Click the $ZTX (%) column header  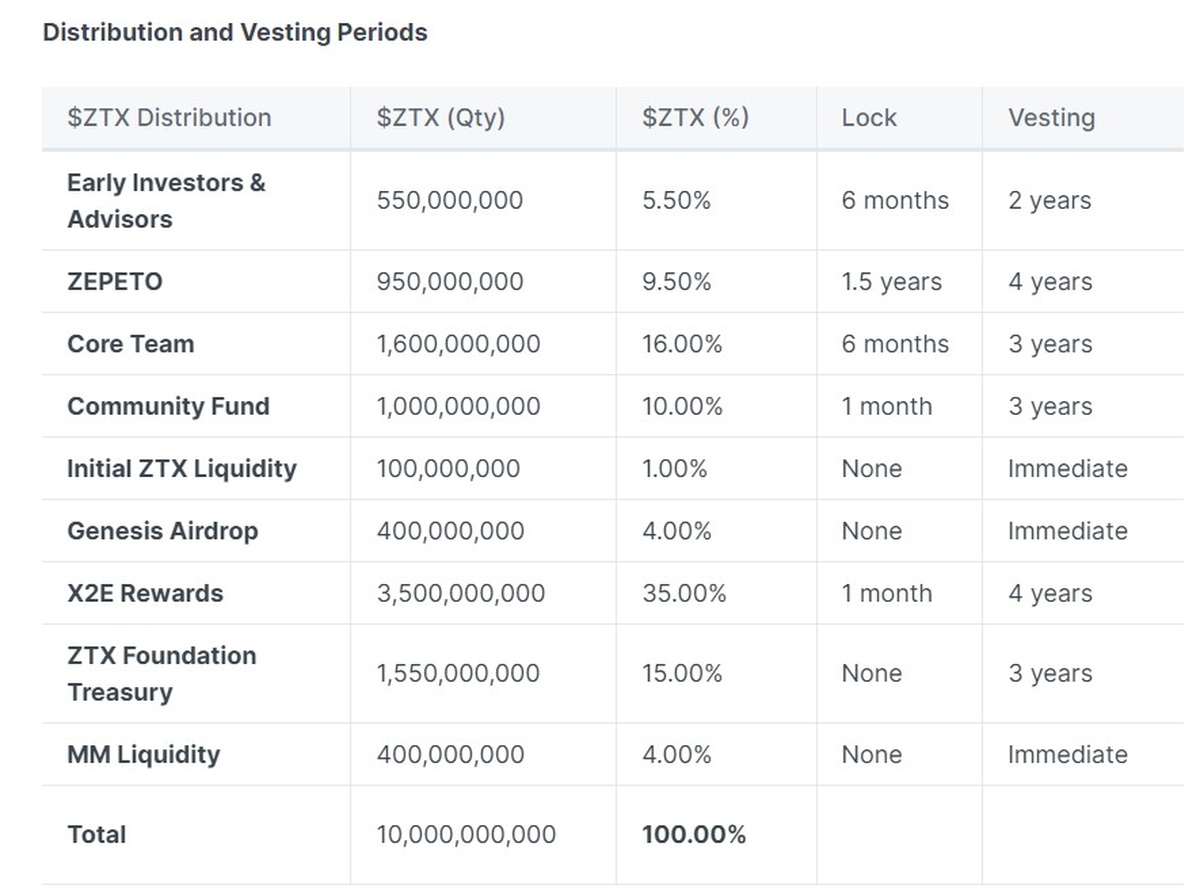coord(695,118)
